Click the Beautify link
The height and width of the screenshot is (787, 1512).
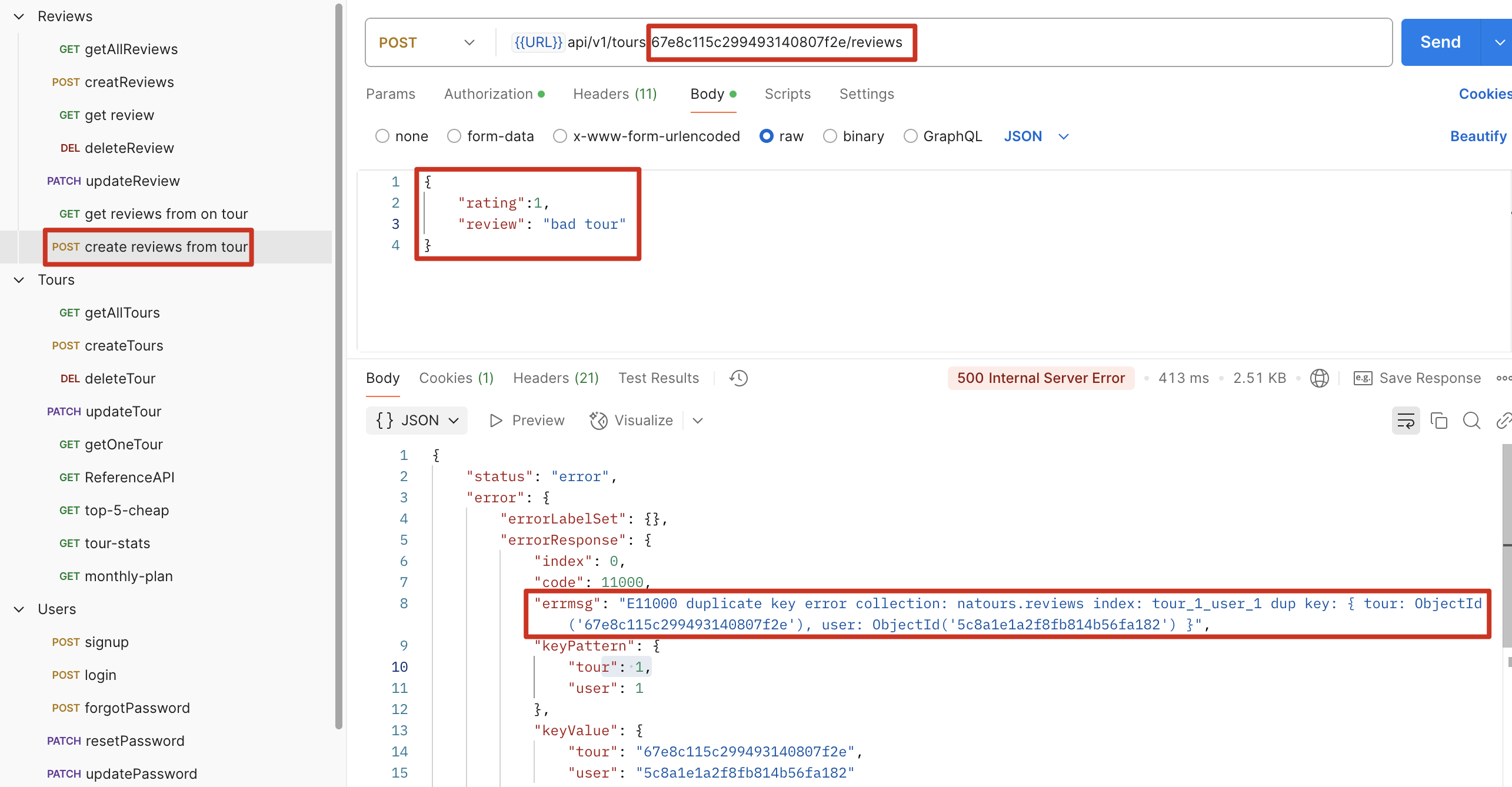1477,136
